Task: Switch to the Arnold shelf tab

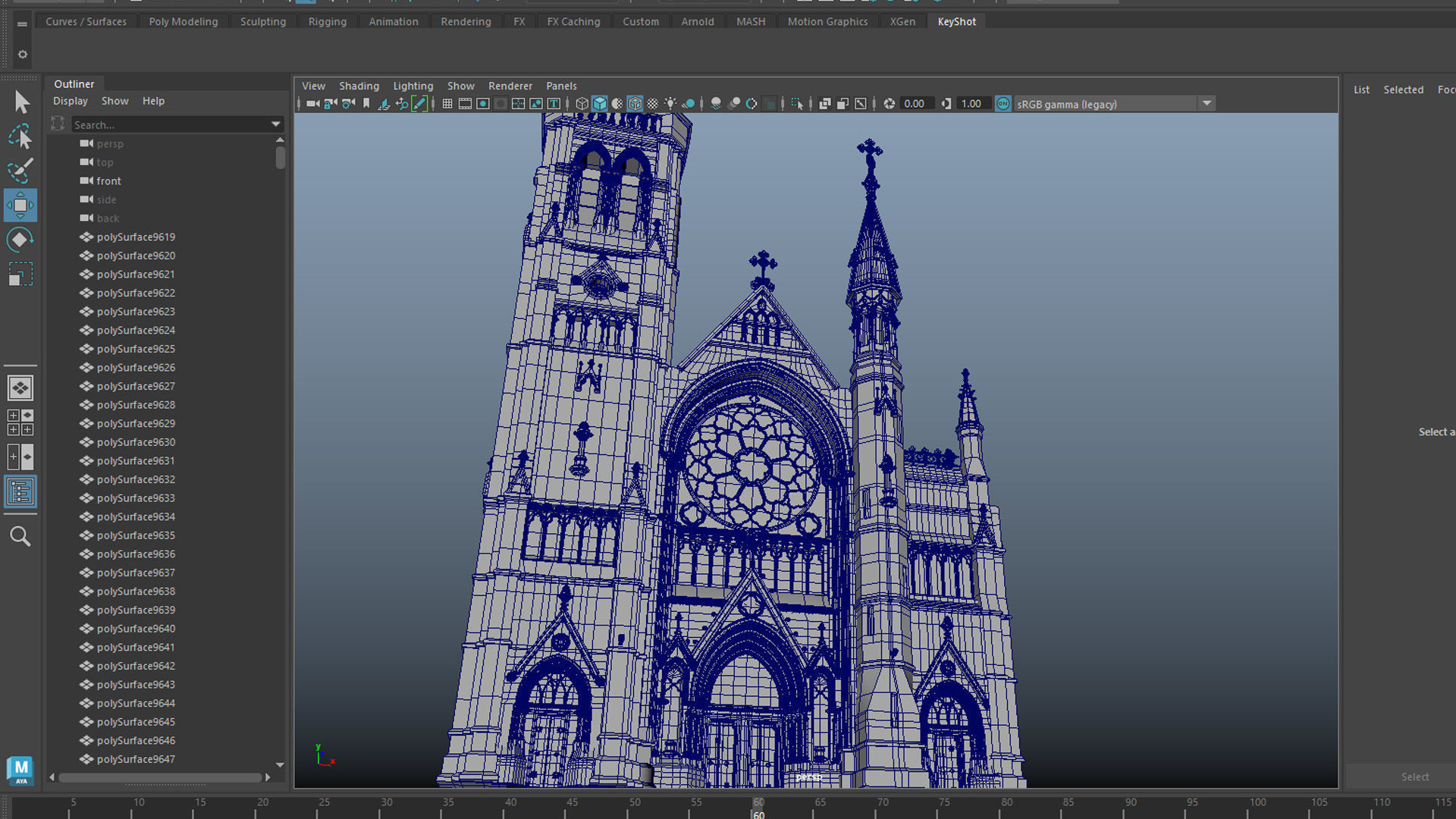Action: point(697,21)
